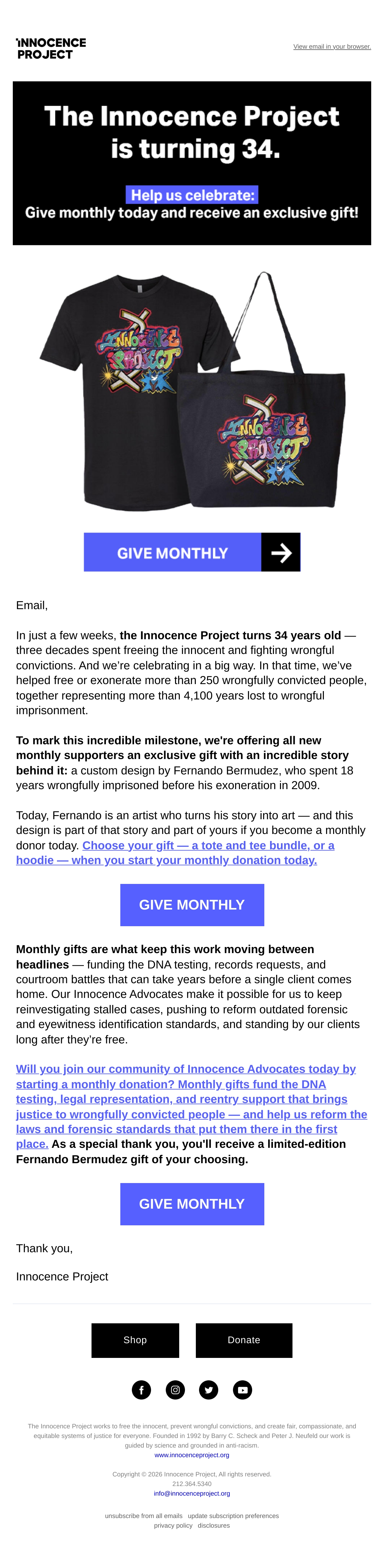
Task: Click the black Donate button
Action: click(x=244, y=1340)
